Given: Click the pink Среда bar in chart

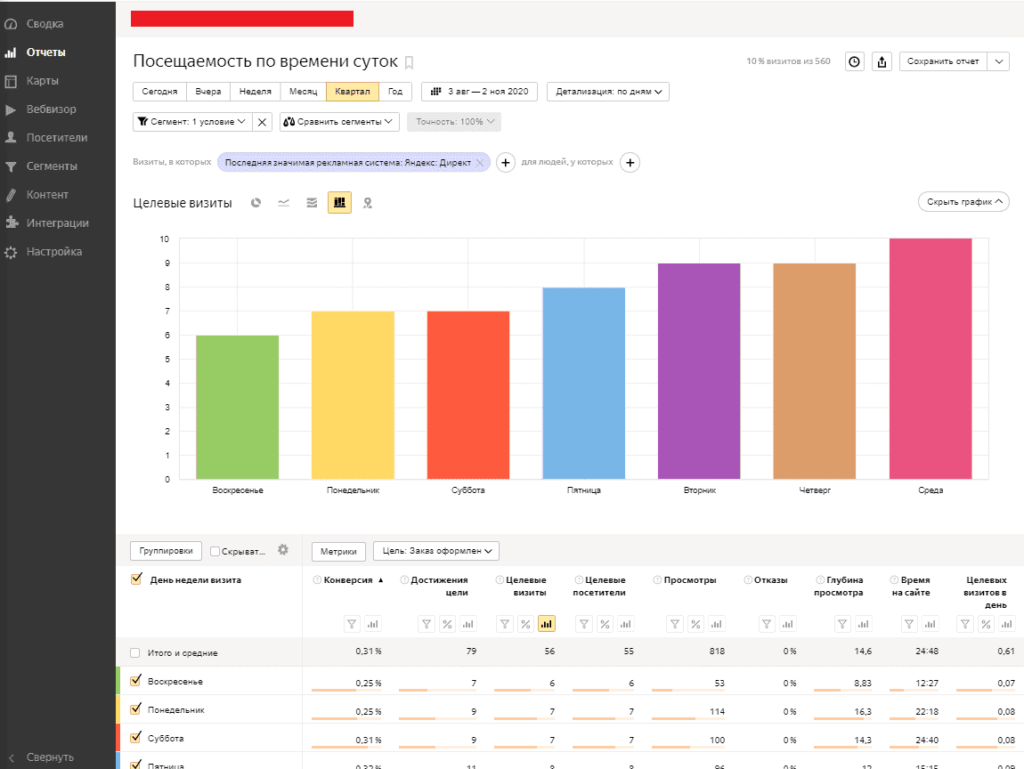Looking at the screenshot, I should [930, 359].
